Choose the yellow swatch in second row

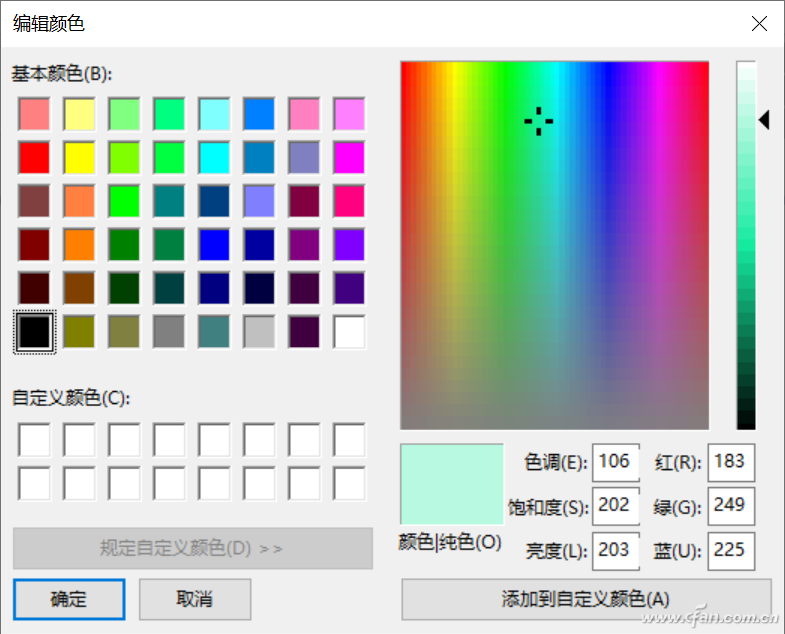tap(79, 157)
